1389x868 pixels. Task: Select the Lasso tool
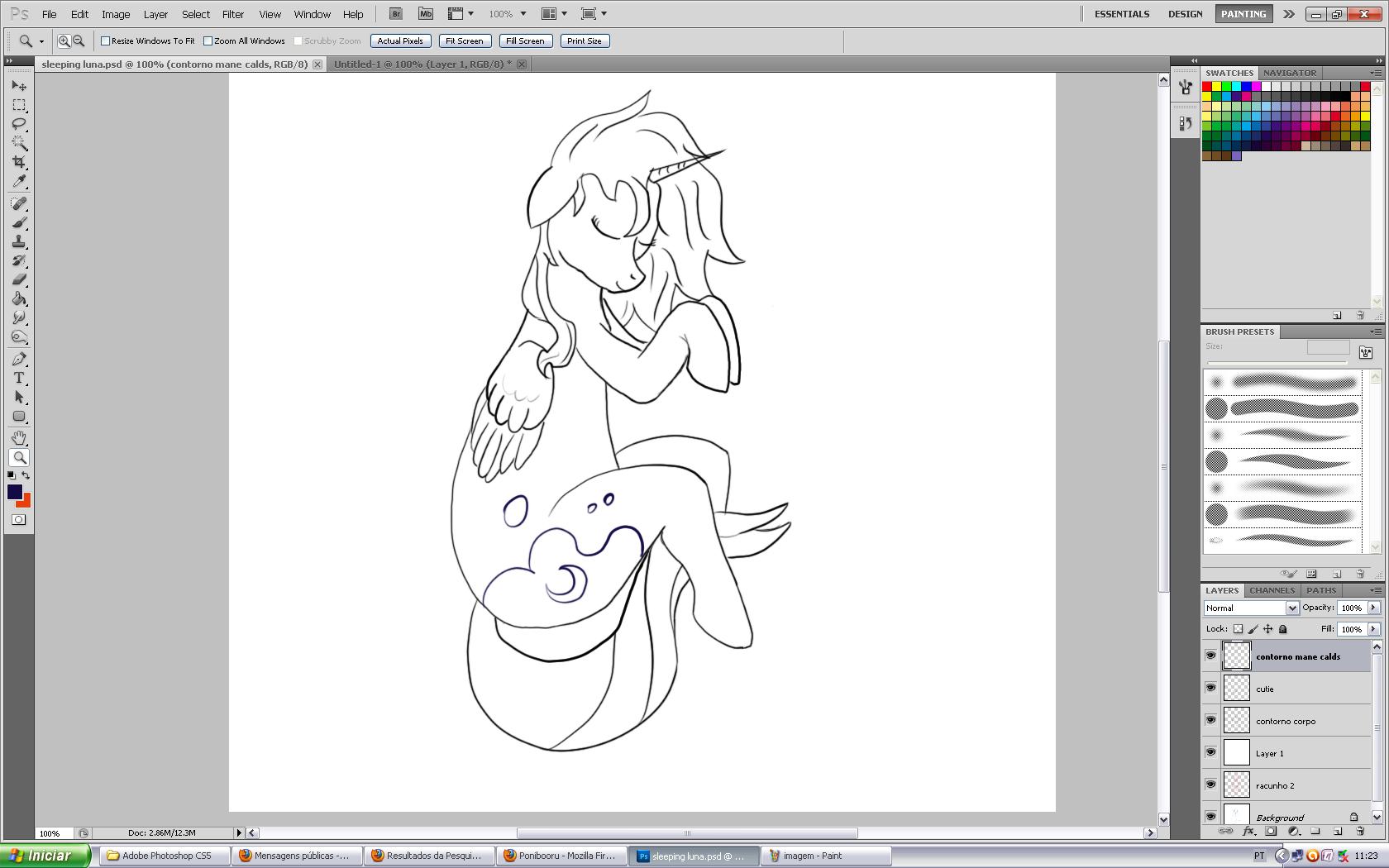pos(19,124)
